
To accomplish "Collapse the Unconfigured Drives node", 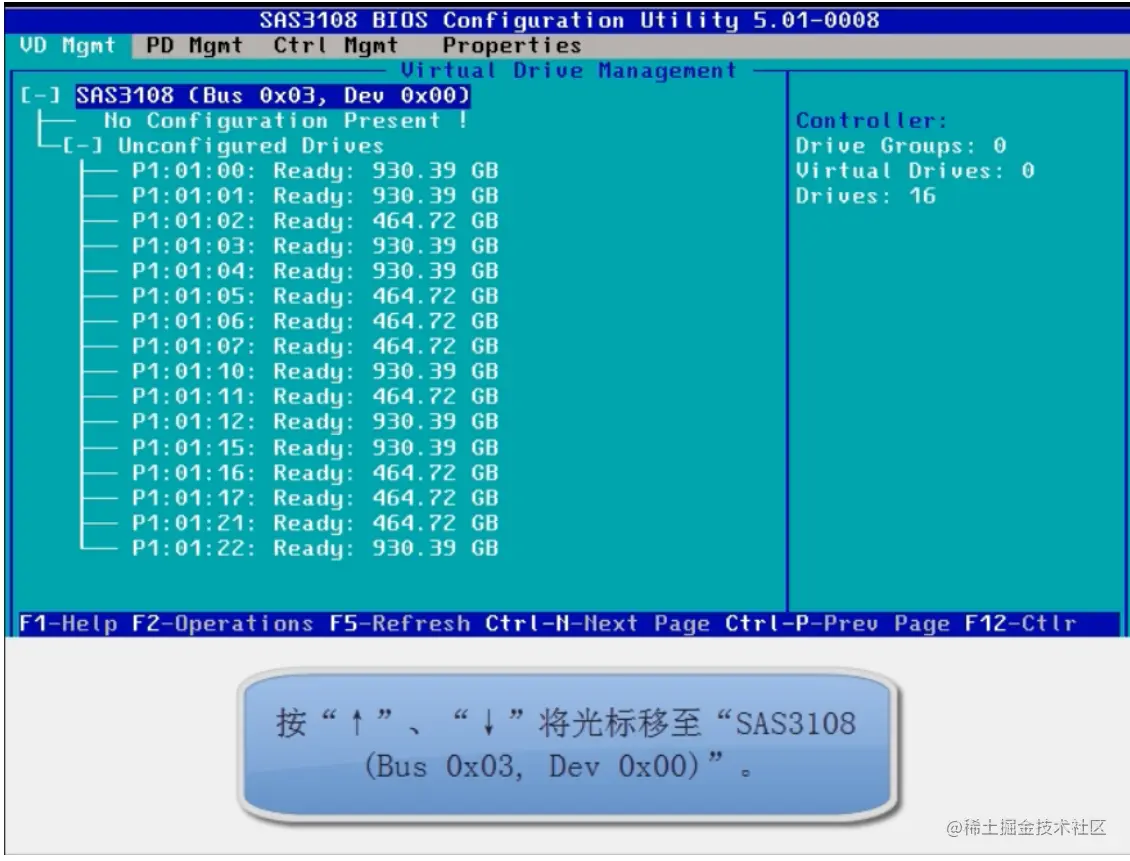I will 82,146.
